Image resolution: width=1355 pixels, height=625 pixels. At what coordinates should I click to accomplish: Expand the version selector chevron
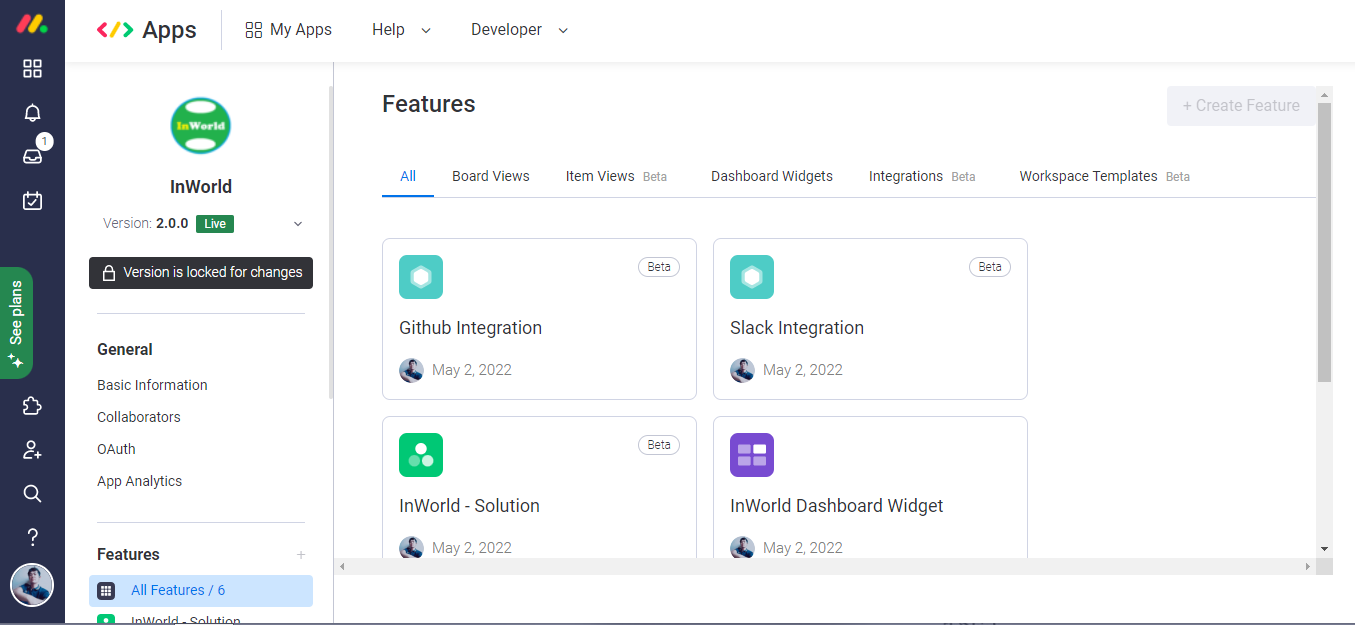coord(298,224)
